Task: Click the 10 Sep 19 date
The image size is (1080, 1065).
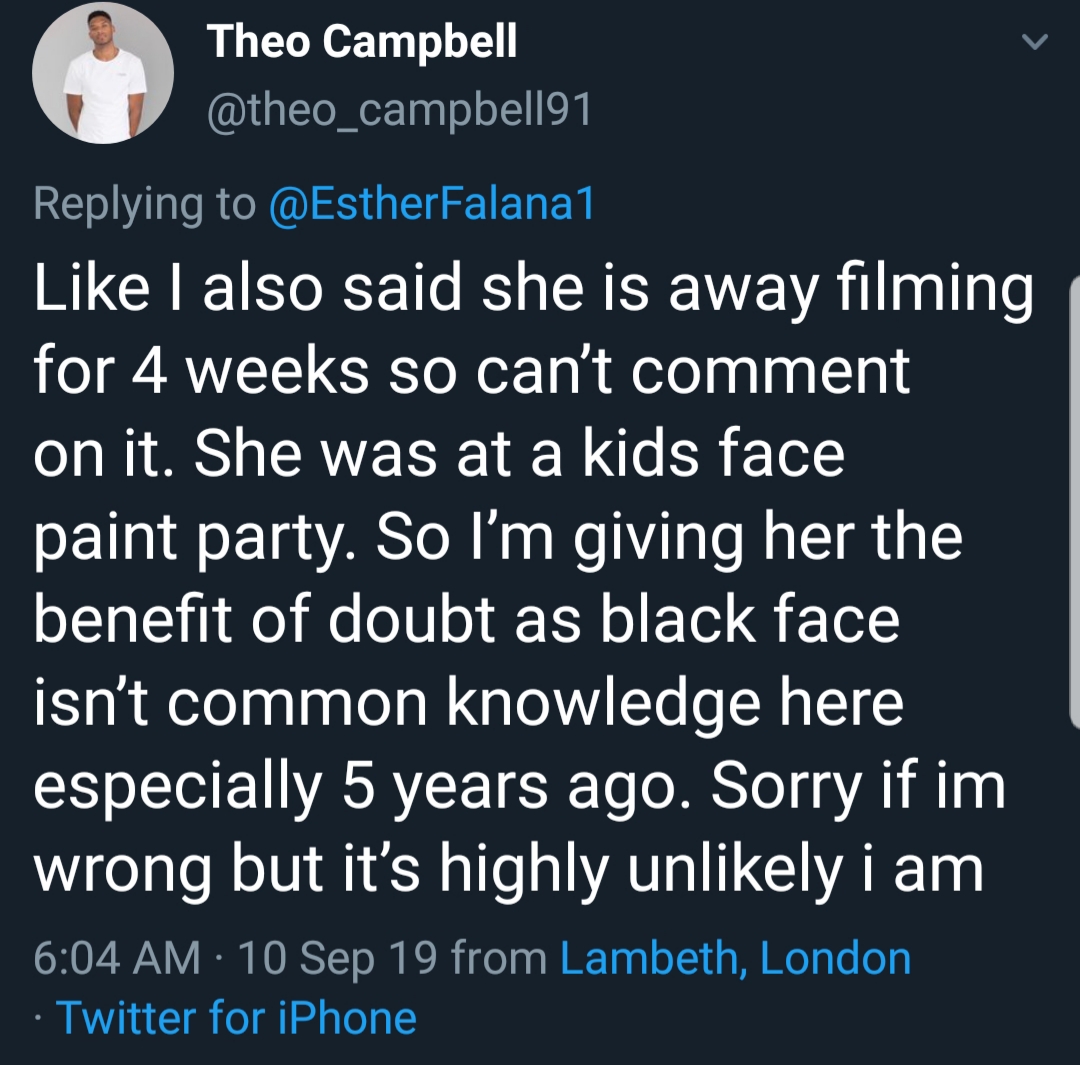Action: click(338, 958)
